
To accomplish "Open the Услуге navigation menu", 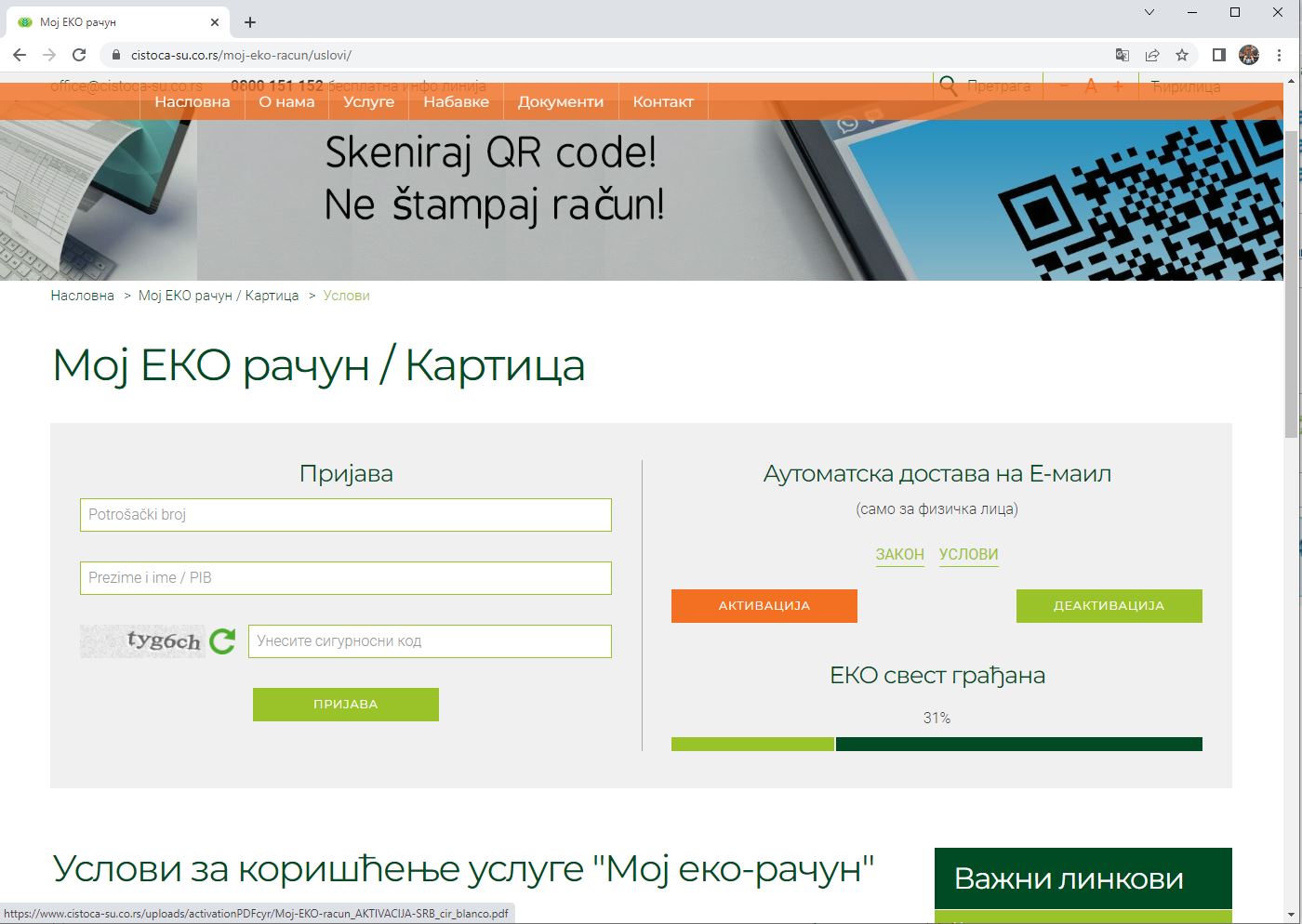I will pos(368,101).
